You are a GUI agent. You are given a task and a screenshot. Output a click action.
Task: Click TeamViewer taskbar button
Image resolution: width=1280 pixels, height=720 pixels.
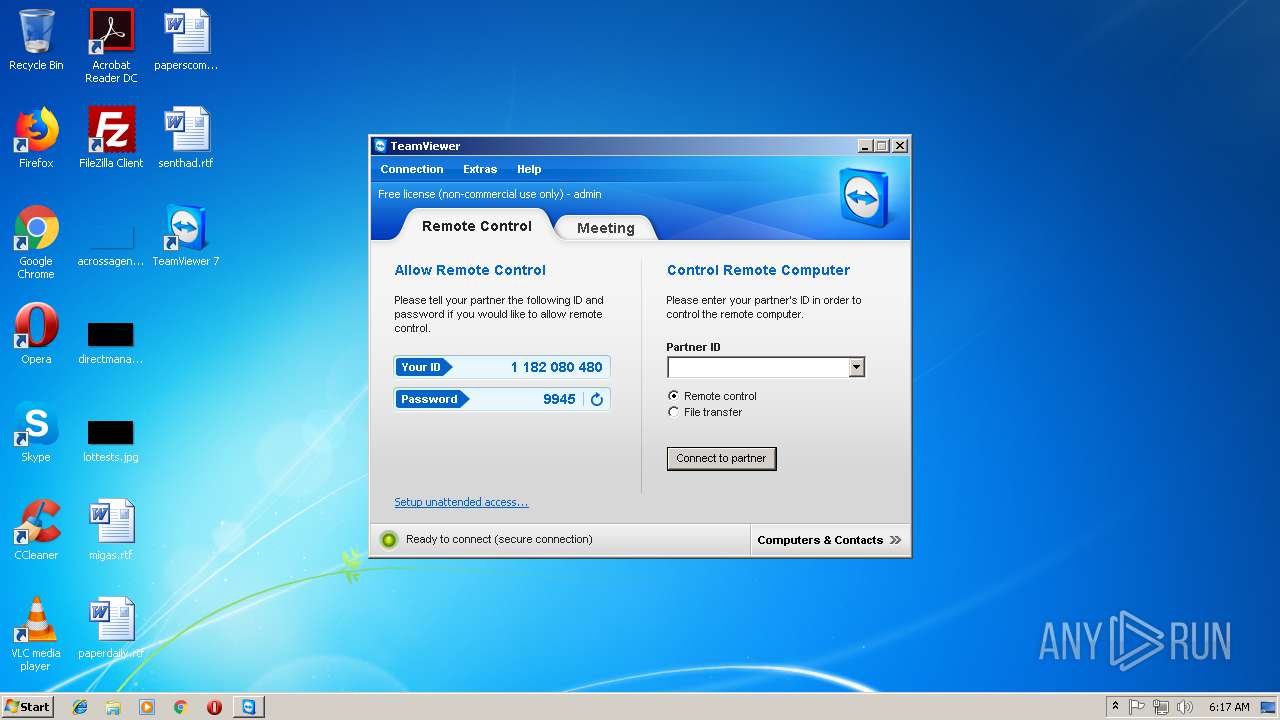248,707
